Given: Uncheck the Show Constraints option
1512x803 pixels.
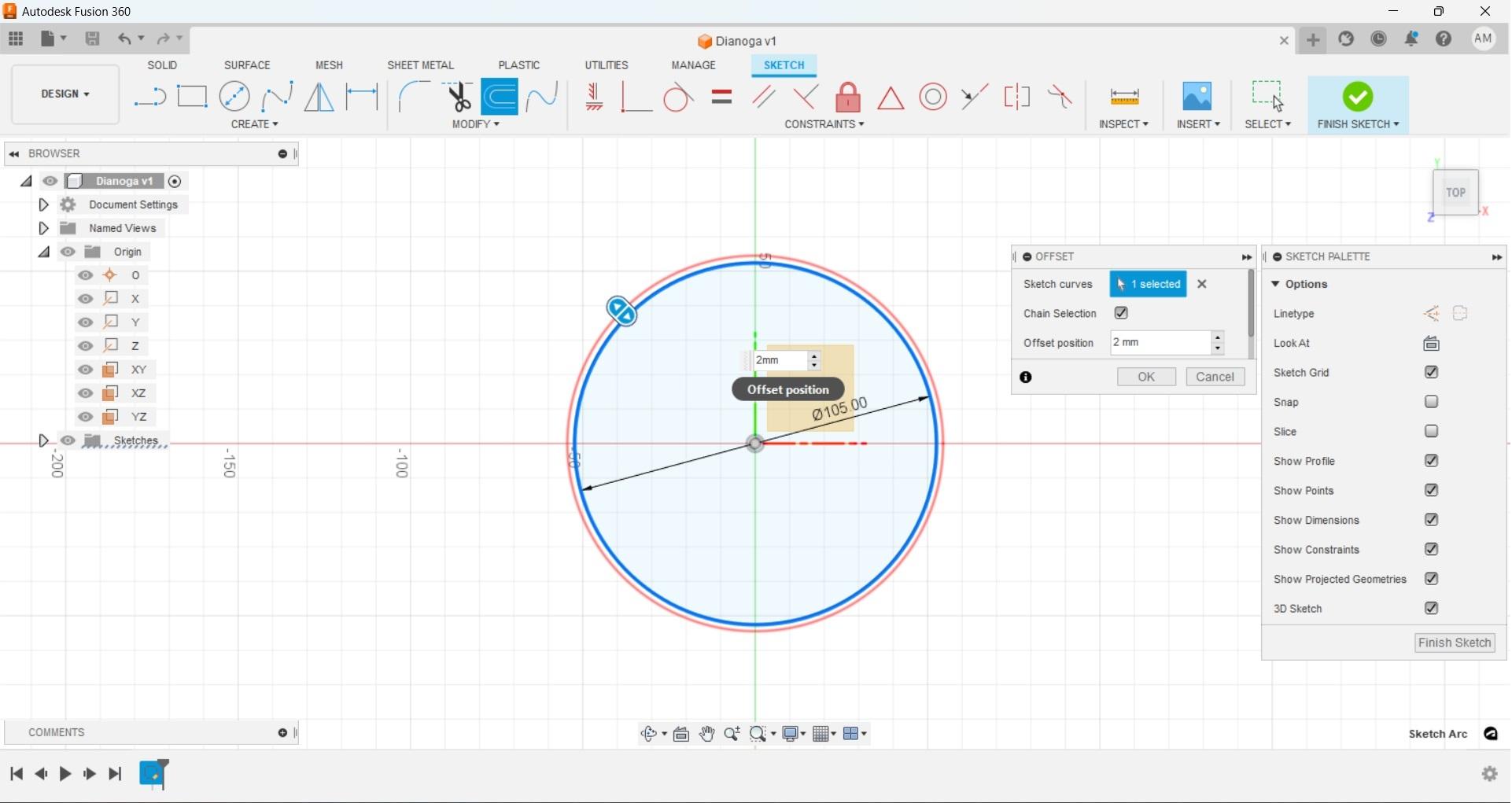Looking at the screenshot, I should click(x=1431, y=549).
